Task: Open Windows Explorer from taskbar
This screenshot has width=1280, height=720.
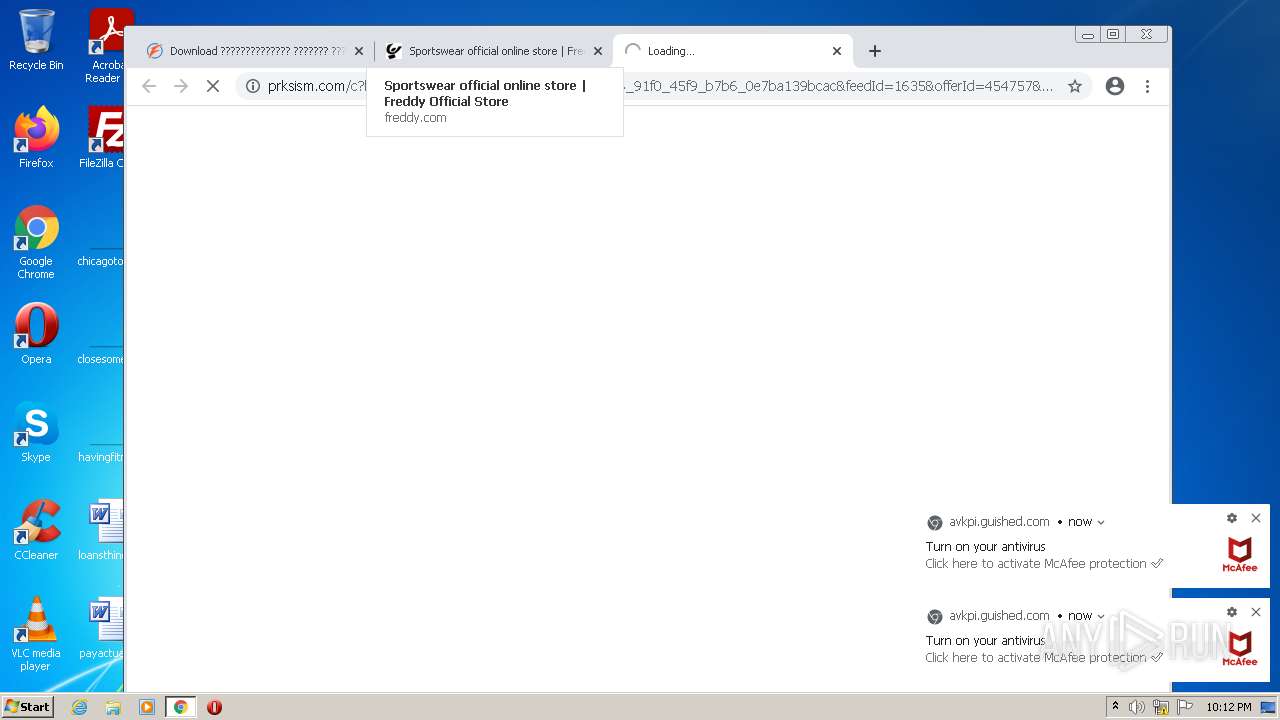Action: click(113, 707)
